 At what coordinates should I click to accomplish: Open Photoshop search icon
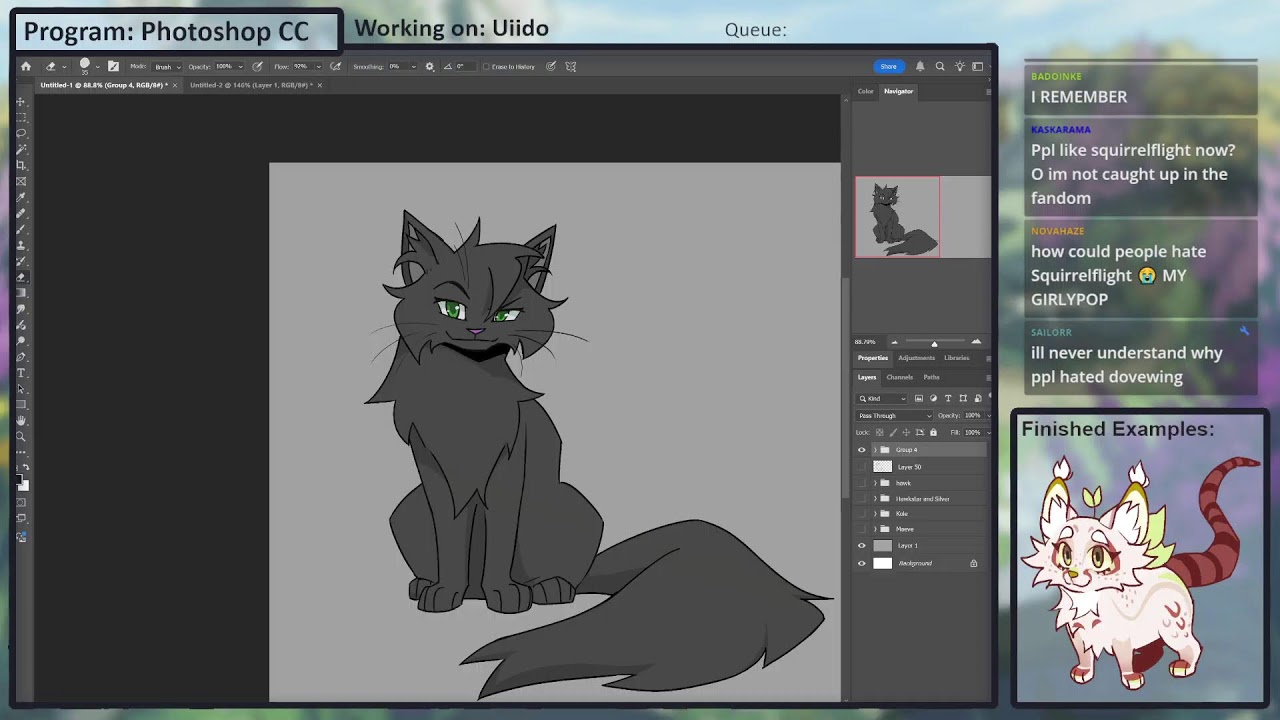(940, 67)
